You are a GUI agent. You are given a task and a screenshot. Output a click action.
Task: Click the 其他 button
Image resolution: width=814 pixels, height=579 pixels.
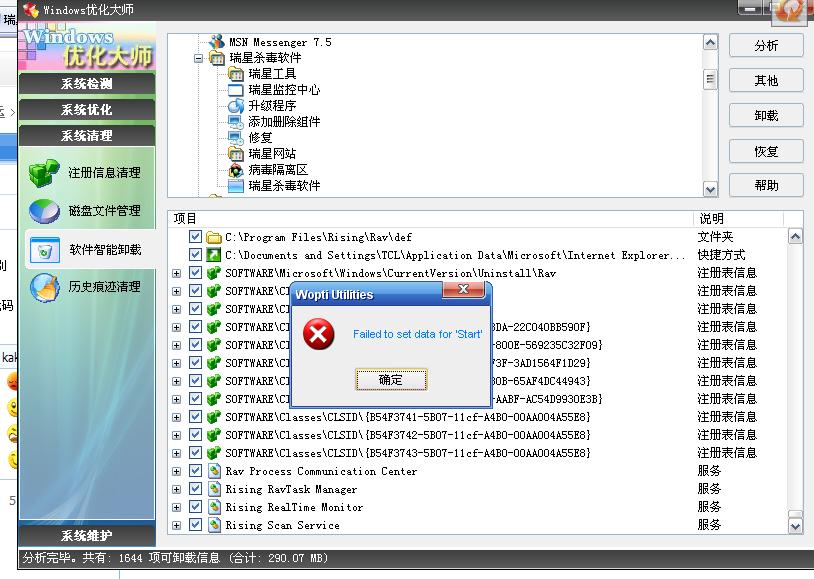coord(766,80)
